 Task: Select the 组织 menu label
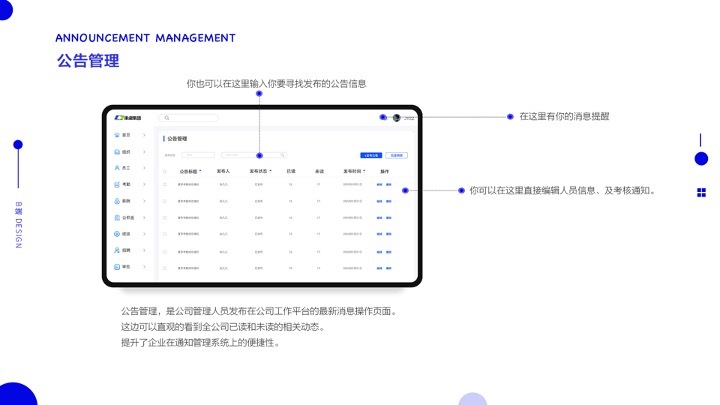[x=126, y=152]
